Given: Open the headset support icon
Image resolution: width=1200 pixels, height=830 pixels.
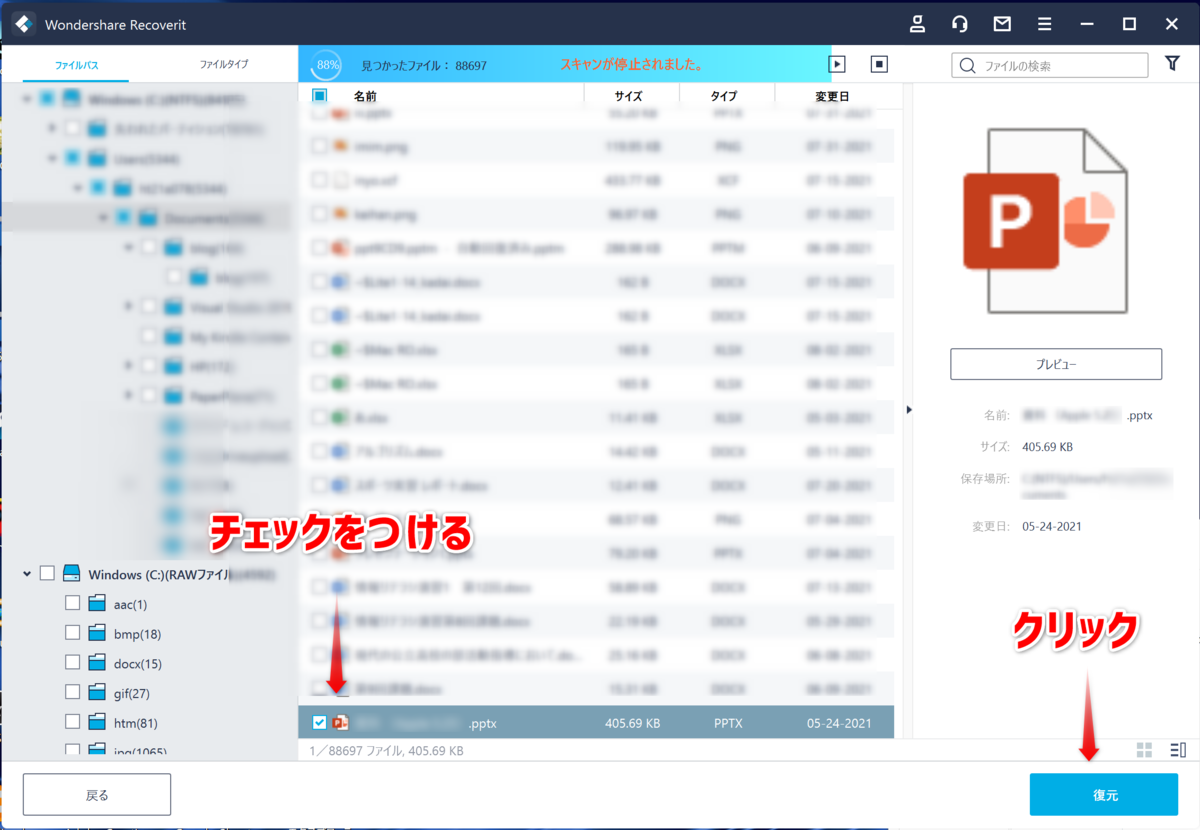Looking at the screenshot, I should pyautogui.click(x=960, y=24).
